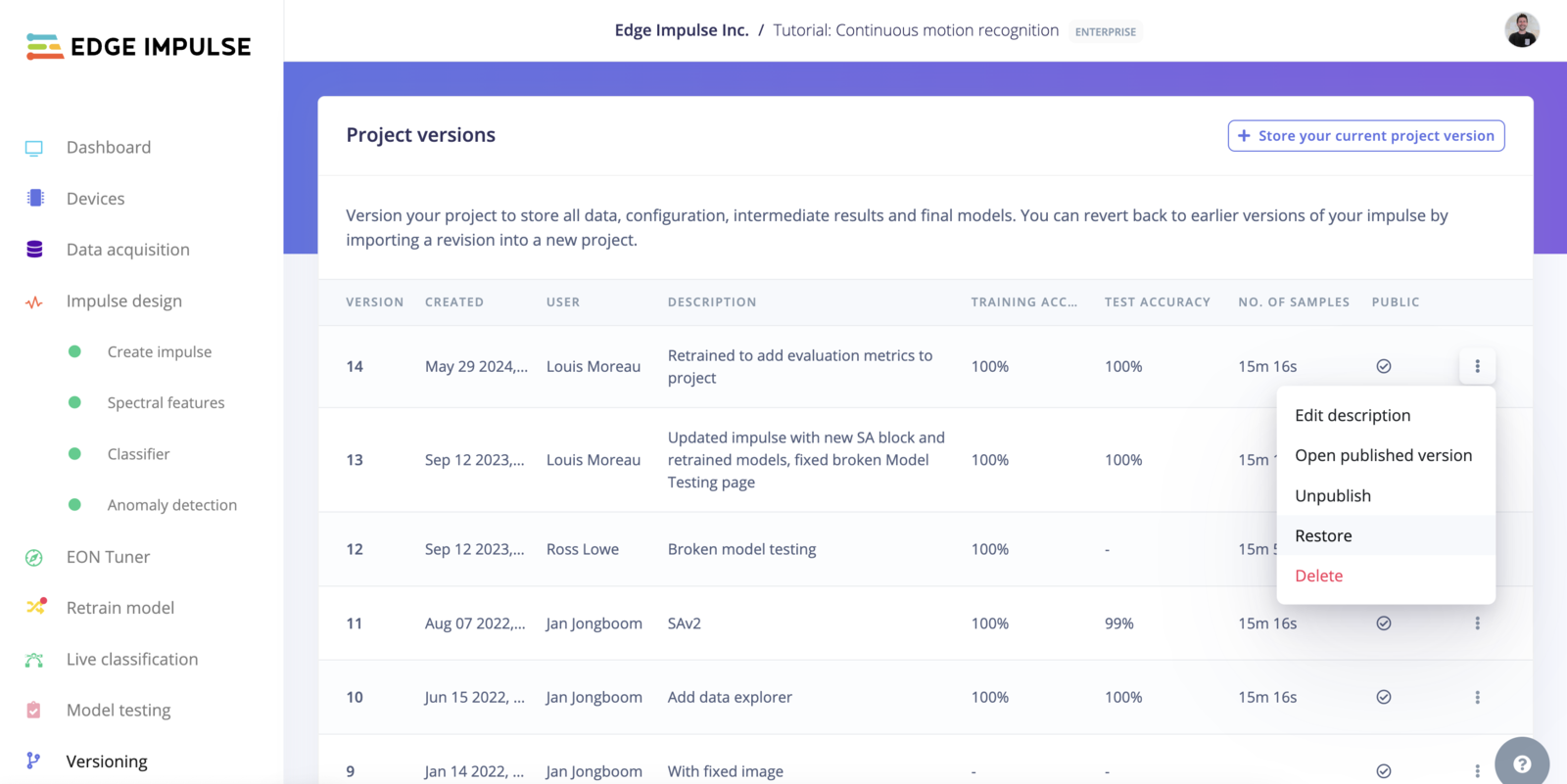
Task: Click the Retrain model shuffle icon
Action: click(x=35, y=608)
